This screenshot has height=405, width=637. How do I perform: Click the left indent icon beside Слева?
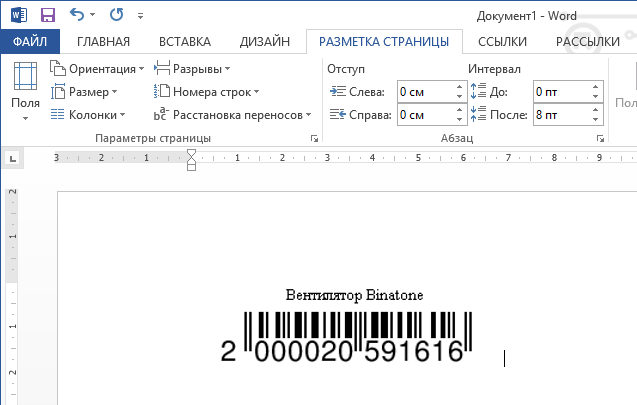(x=338, y=91)
